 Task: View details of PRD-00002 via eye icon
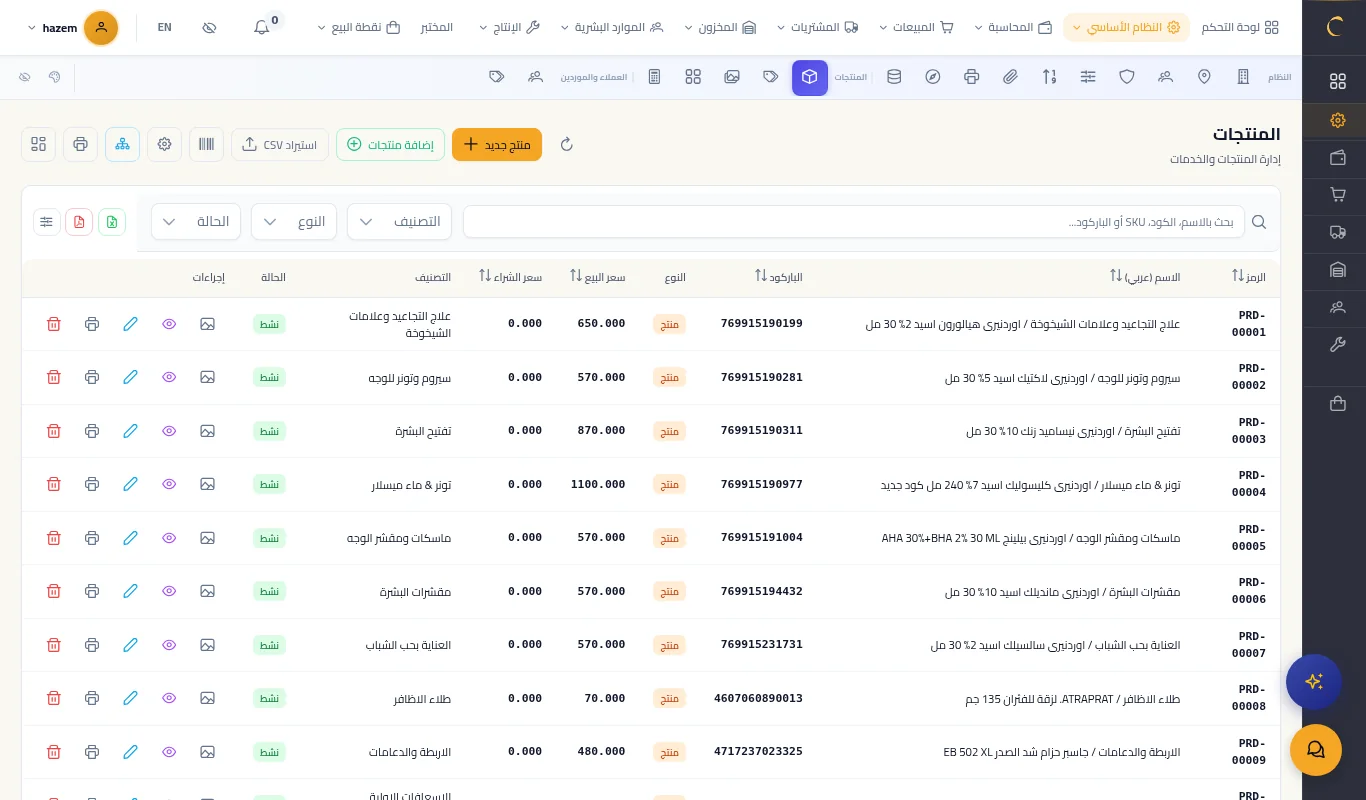[x=169, y=377]
